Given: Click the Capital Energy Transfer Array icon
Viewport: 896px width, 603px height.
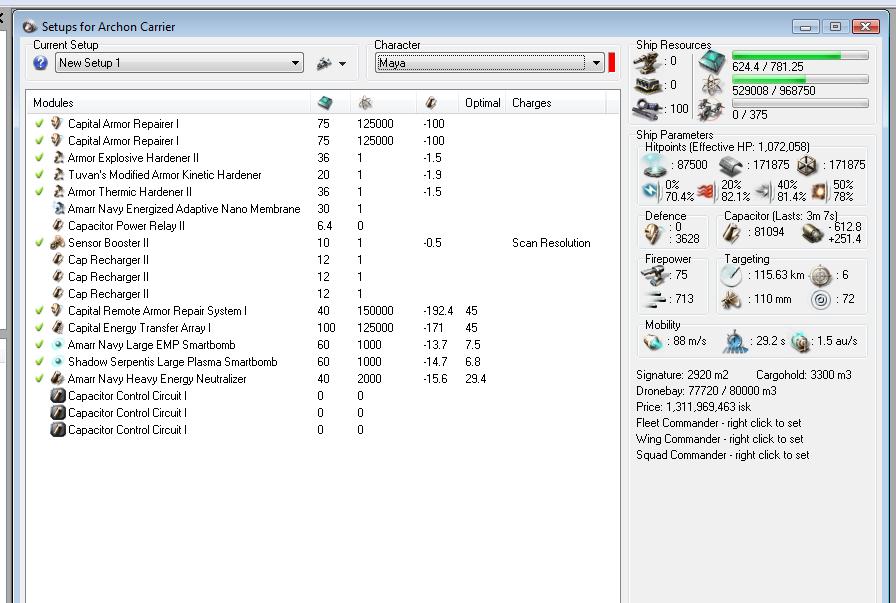Looking at the screenshot, I should pyautogui.click(x=58, y=328).
